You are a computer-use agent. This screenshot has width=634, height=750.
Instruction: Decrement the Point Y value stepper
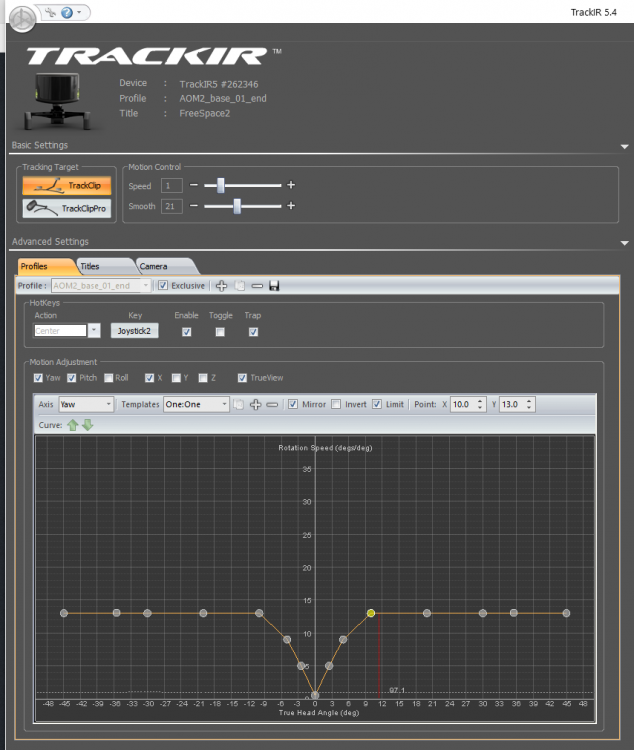point(529,408)
